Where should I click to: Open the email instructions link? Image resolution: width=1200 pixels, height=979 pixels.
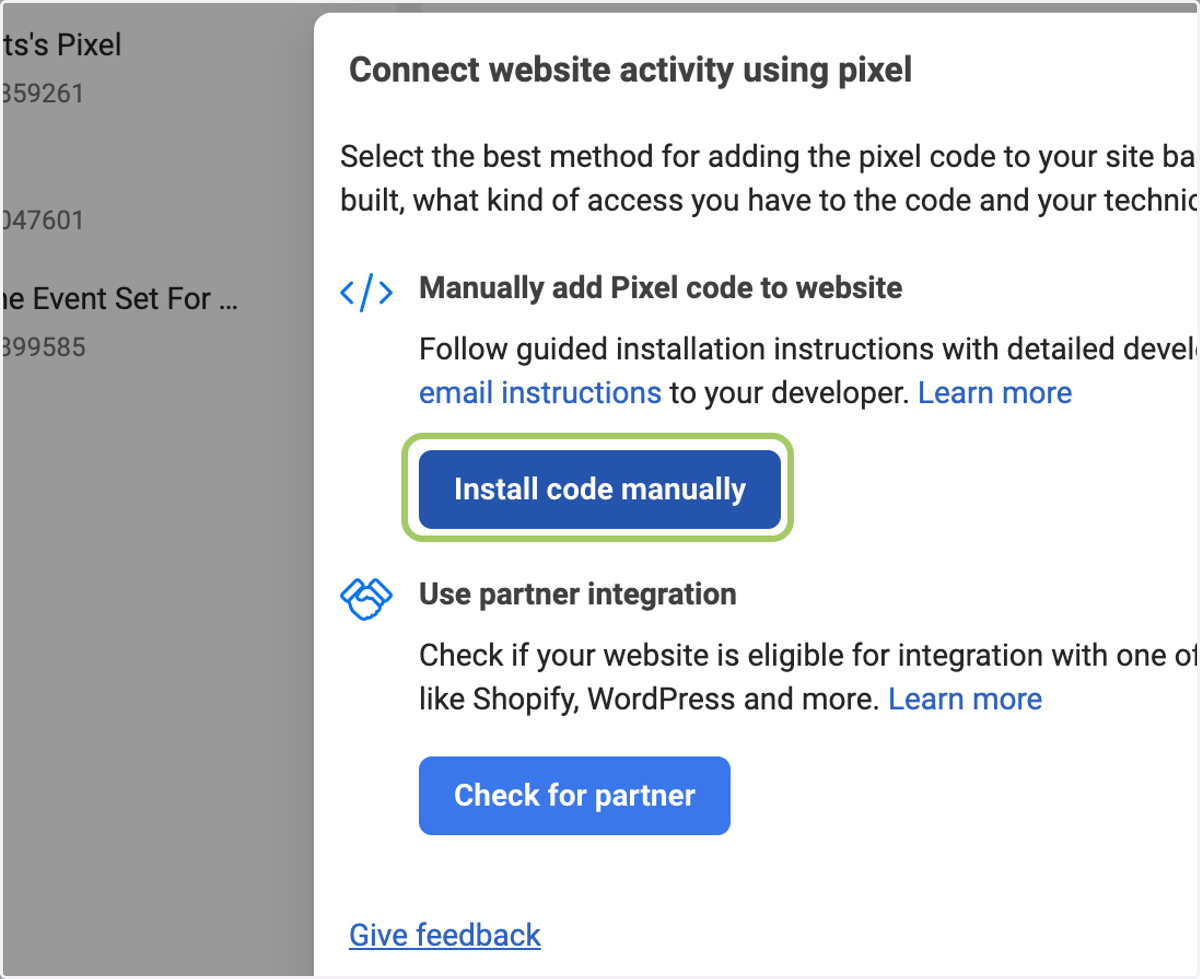(x=540, y=393)
